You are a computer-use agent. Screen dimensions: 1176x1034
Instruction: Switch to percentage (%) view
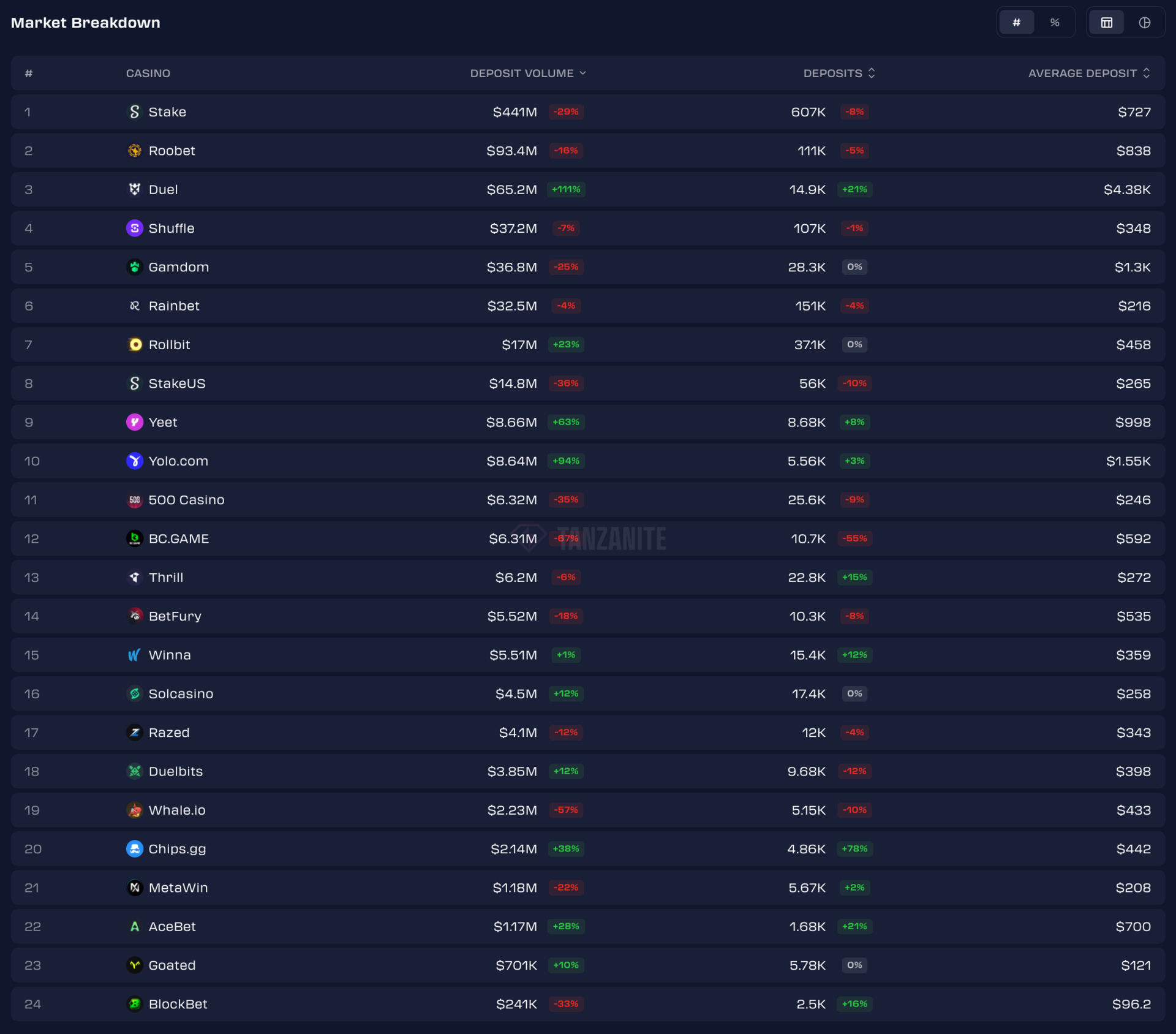coord(1054,23)
